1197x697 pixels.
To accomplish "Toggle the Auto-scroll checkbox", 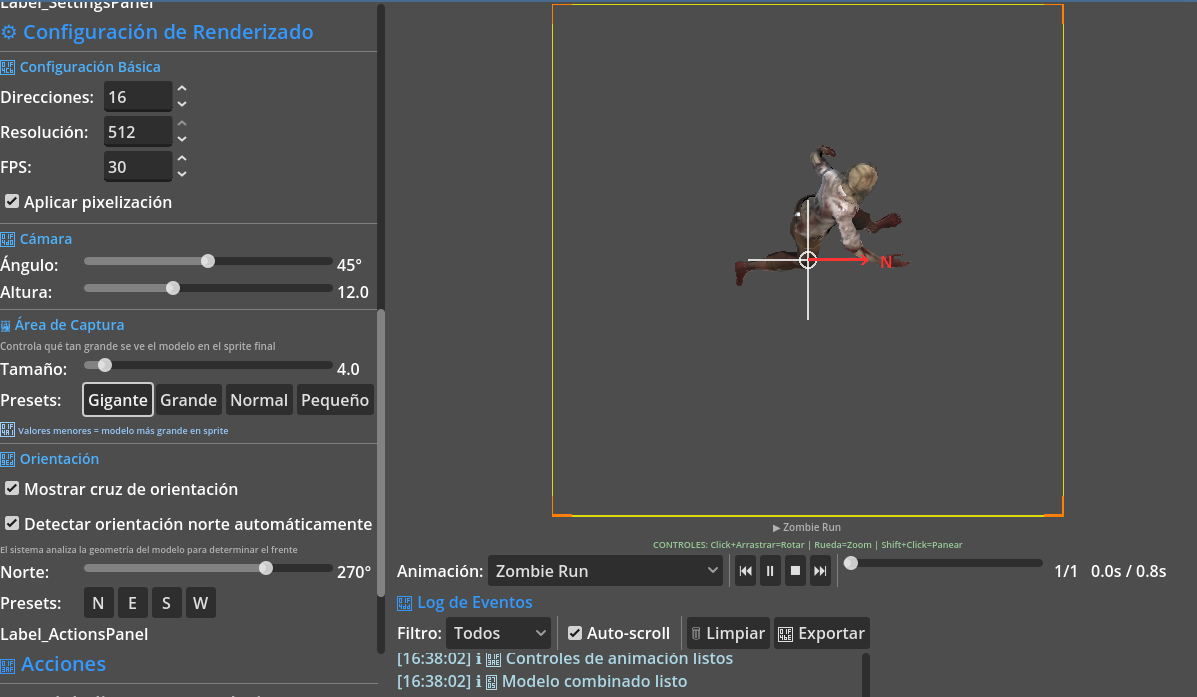I will tap(575, 633).
